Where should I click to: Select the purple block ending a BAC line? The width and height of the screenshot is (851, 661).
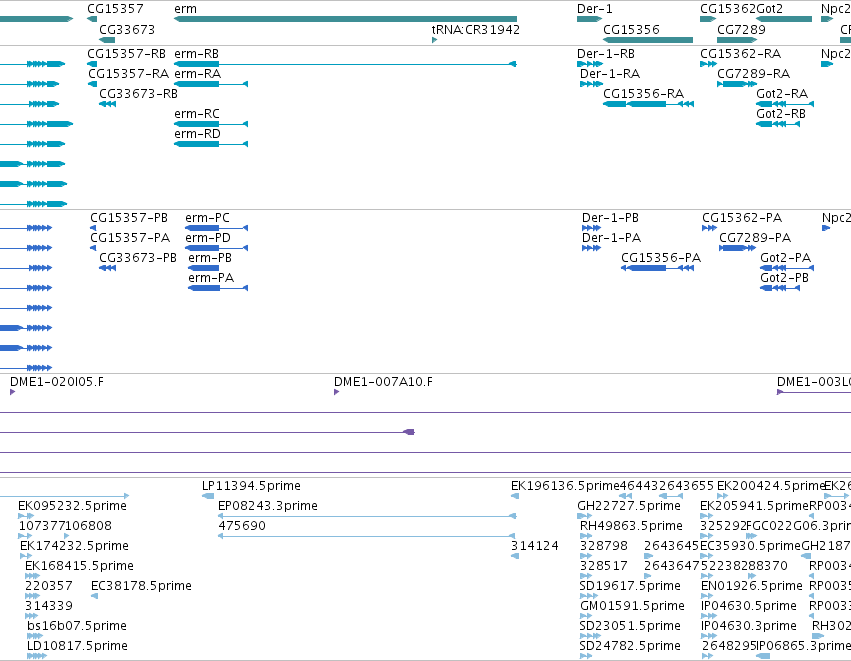[409, 432]
